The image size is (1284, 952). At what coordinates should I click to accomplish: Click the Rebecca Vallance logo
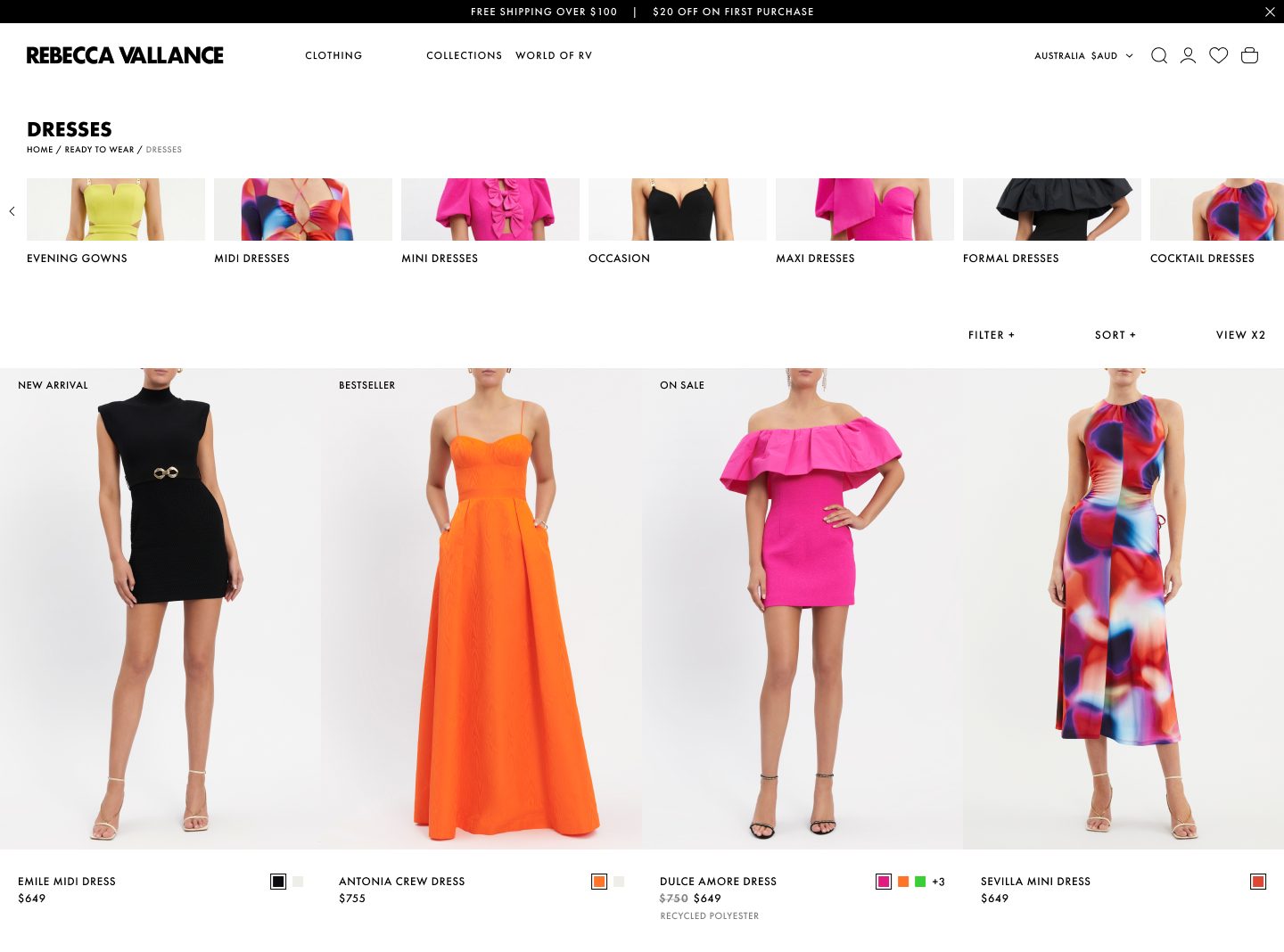coord(125,55)
